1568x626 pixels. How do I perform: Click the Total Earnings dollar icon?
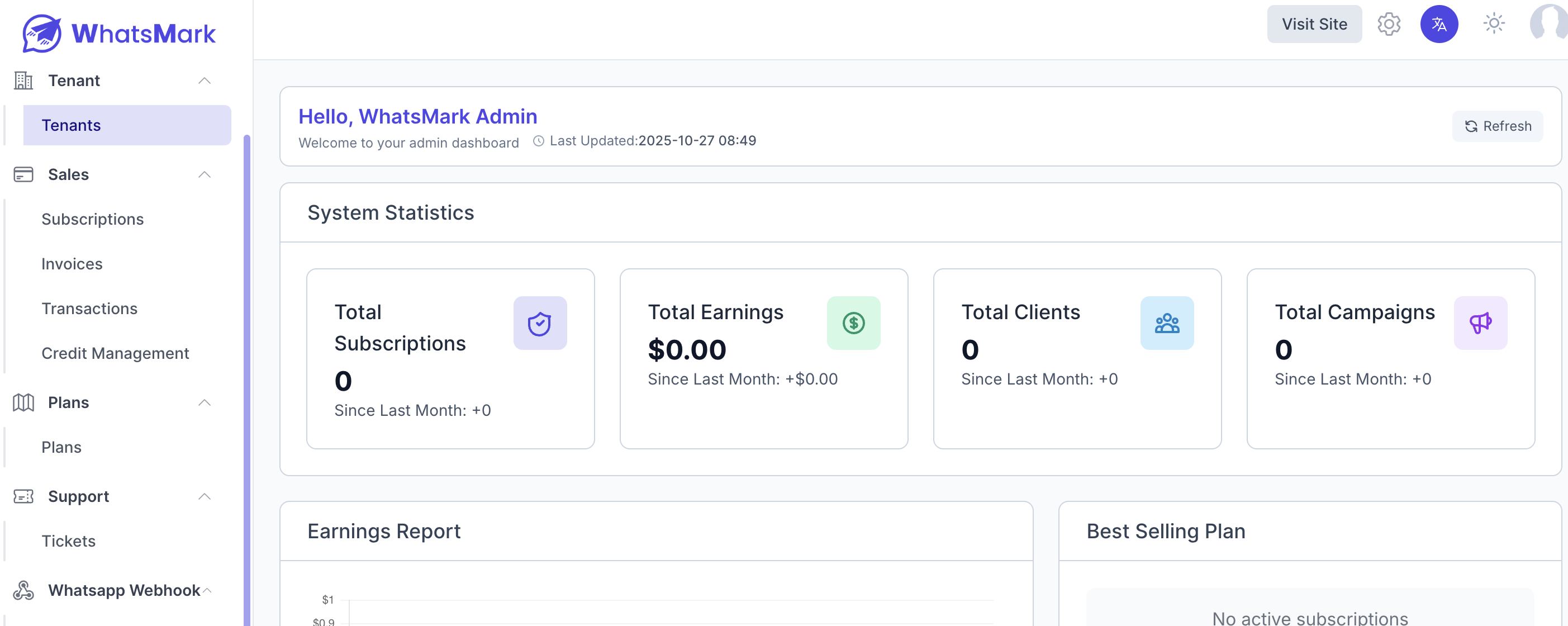click(853, 324)
